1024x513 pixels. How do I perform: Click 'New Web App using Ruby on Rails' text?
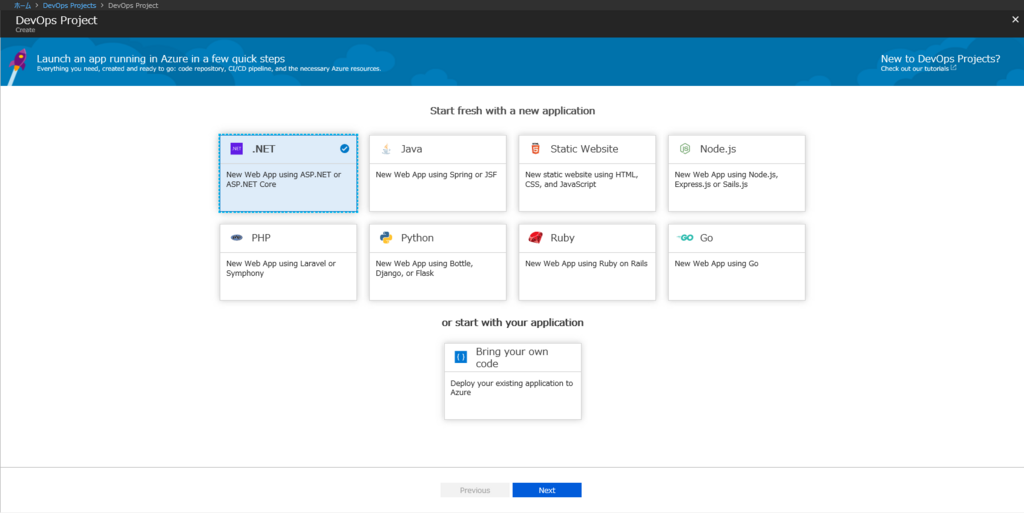tap(586, 264)
